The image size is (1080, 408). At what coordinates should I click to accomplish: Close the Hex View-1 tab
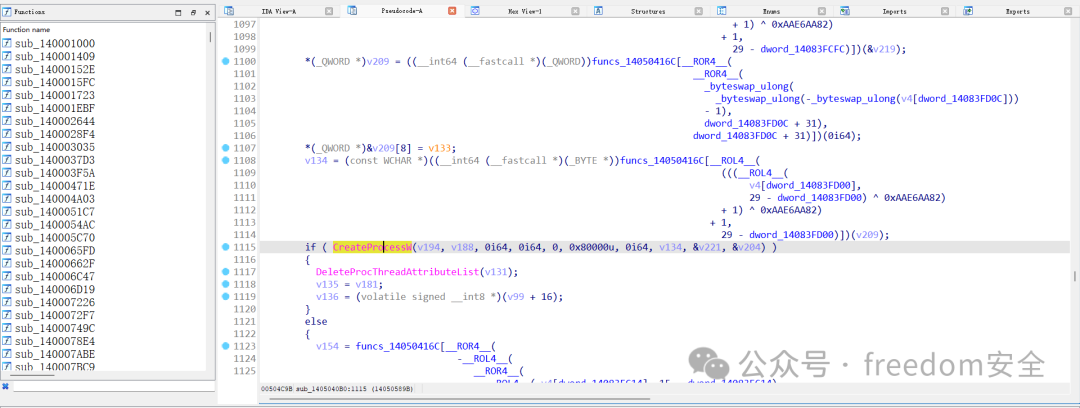pyautogui.click(x=576, y=11)
